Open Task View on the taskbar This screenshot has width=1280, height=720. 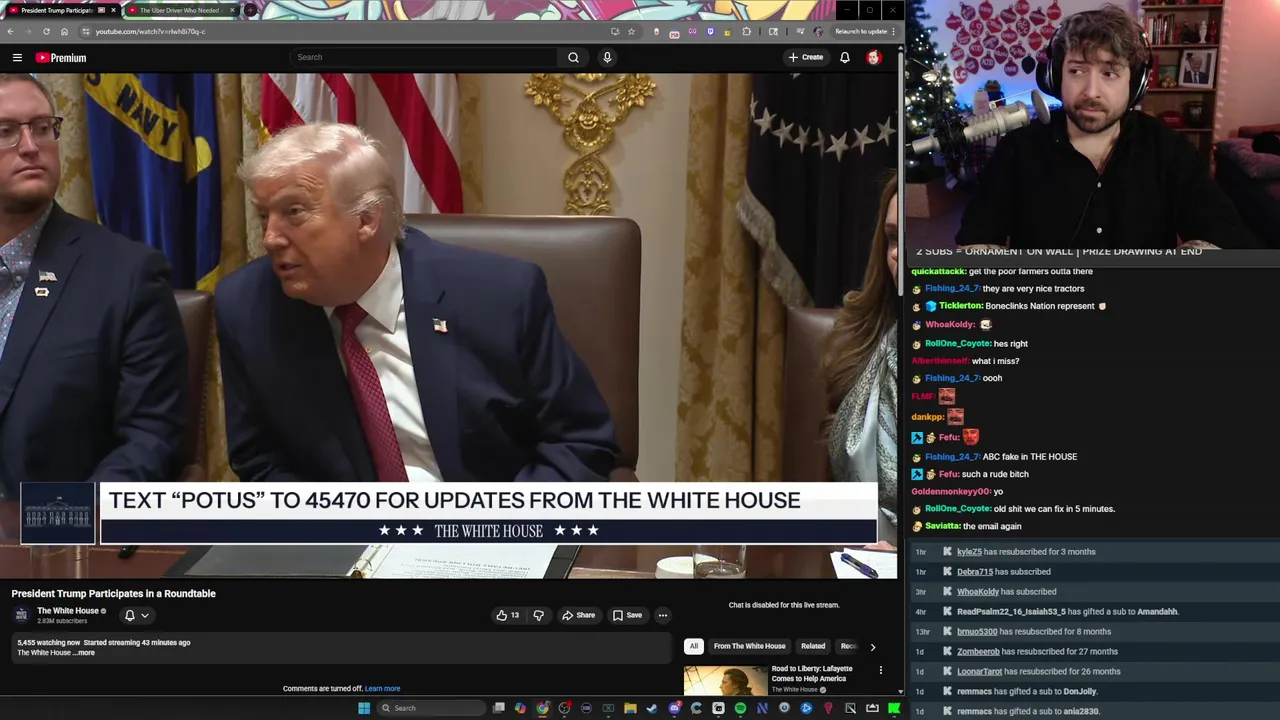[x=499, y=708]
